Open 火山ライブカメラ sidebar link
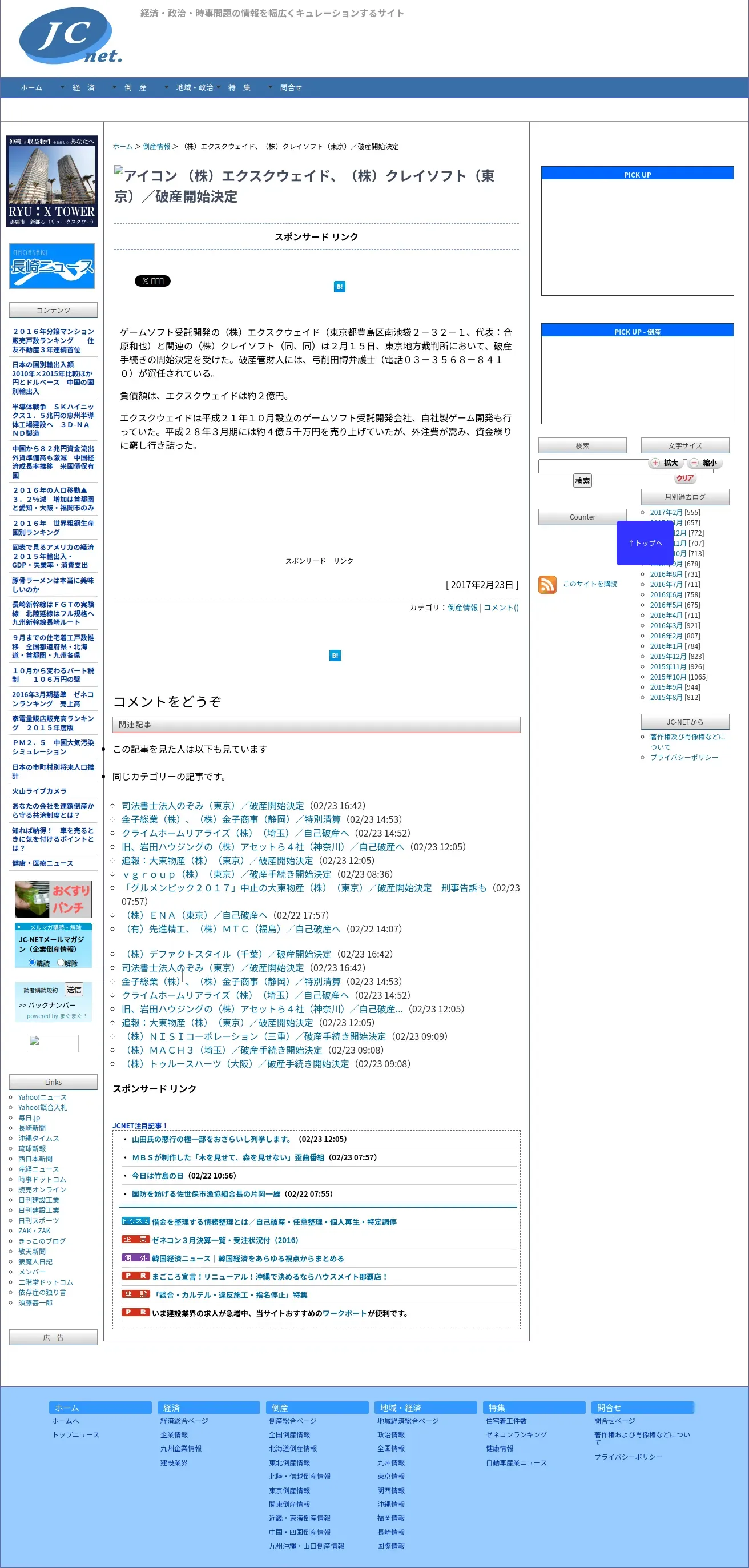This screenshot has height=1568, width=749. [39, 791]
